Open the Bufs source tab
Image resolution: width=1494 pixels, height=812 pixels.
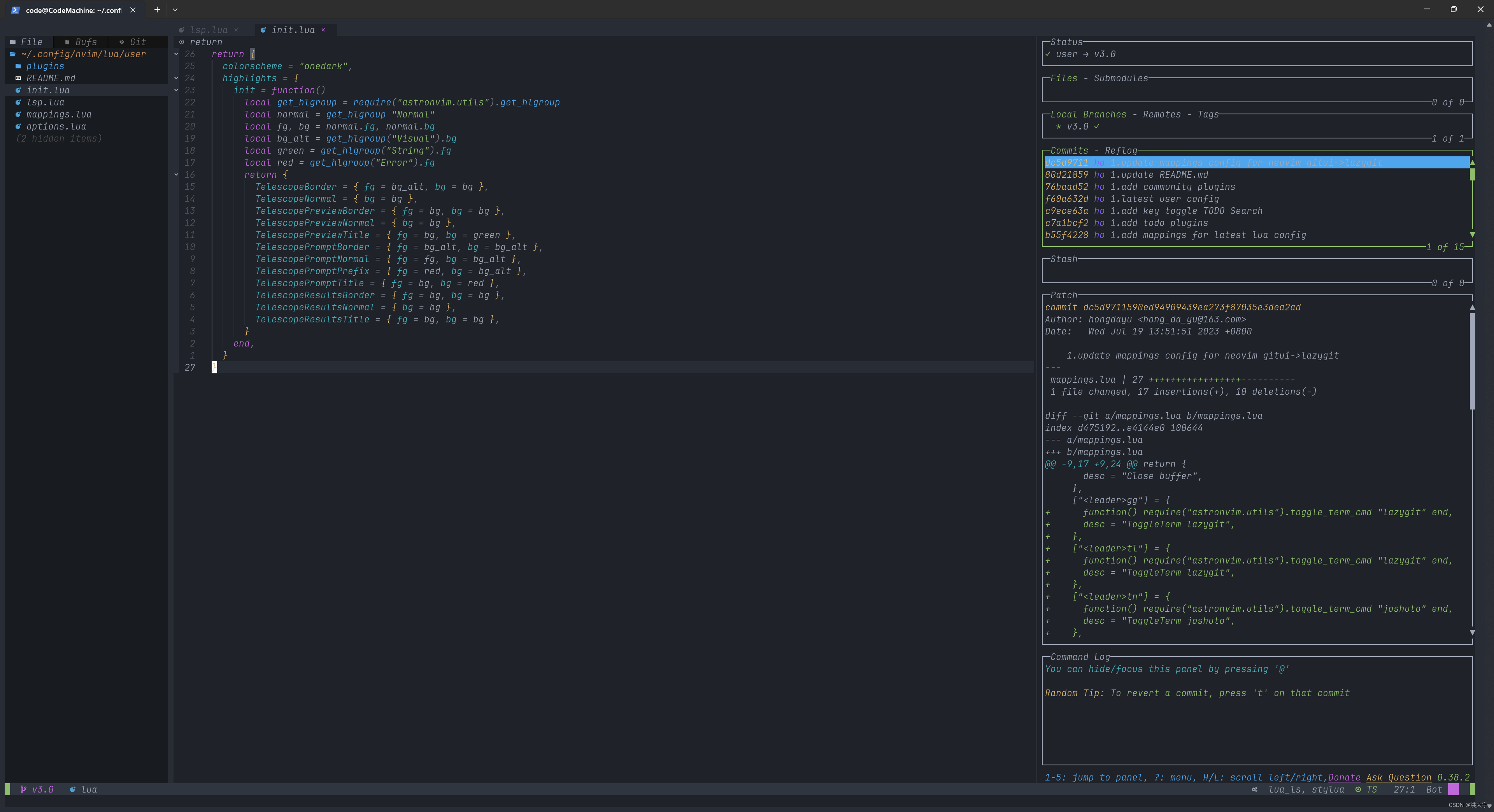(x=81, y=42)
